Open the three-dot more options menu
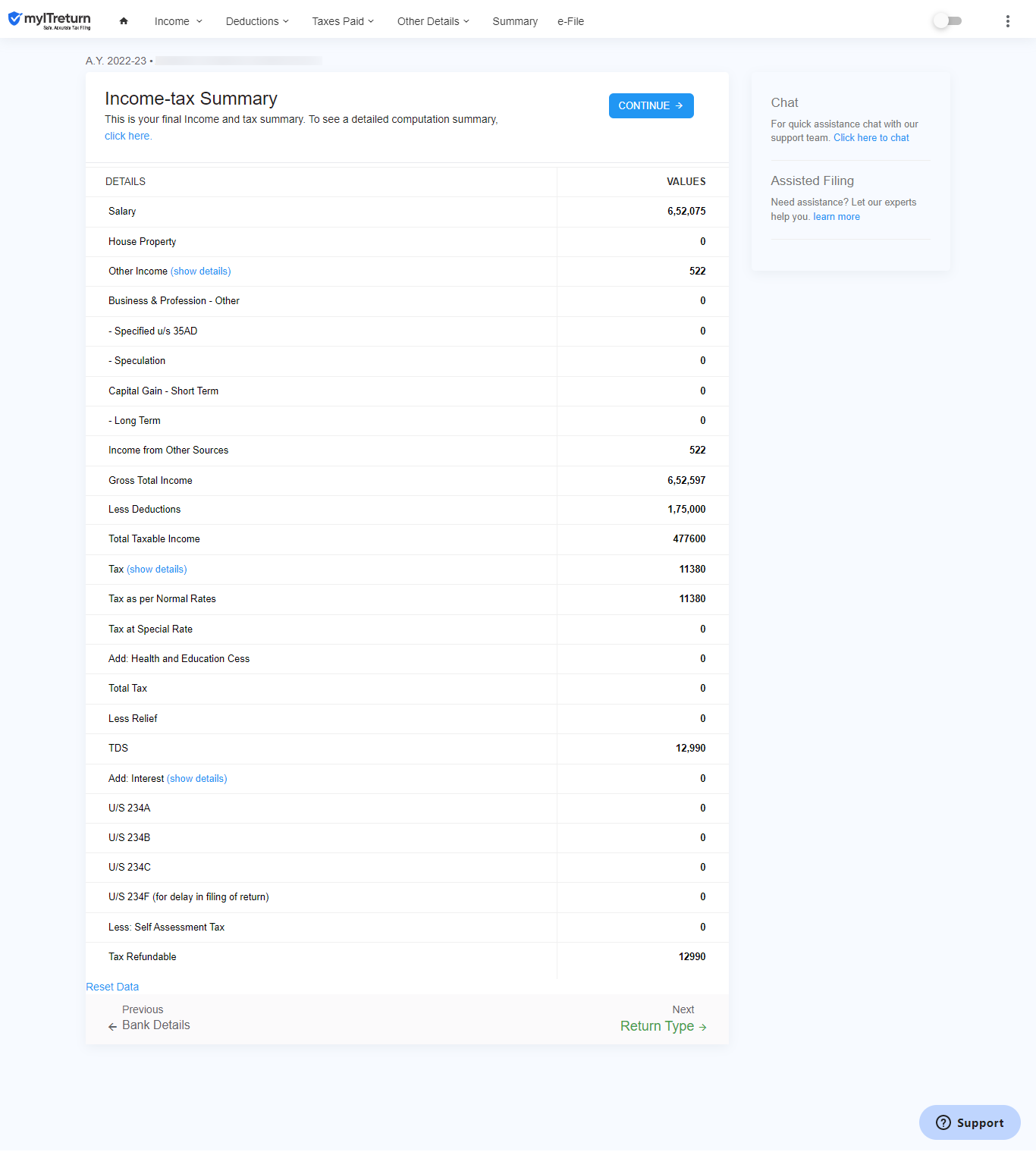Screen dimensions: 1036x1152 coord(1007,21)
